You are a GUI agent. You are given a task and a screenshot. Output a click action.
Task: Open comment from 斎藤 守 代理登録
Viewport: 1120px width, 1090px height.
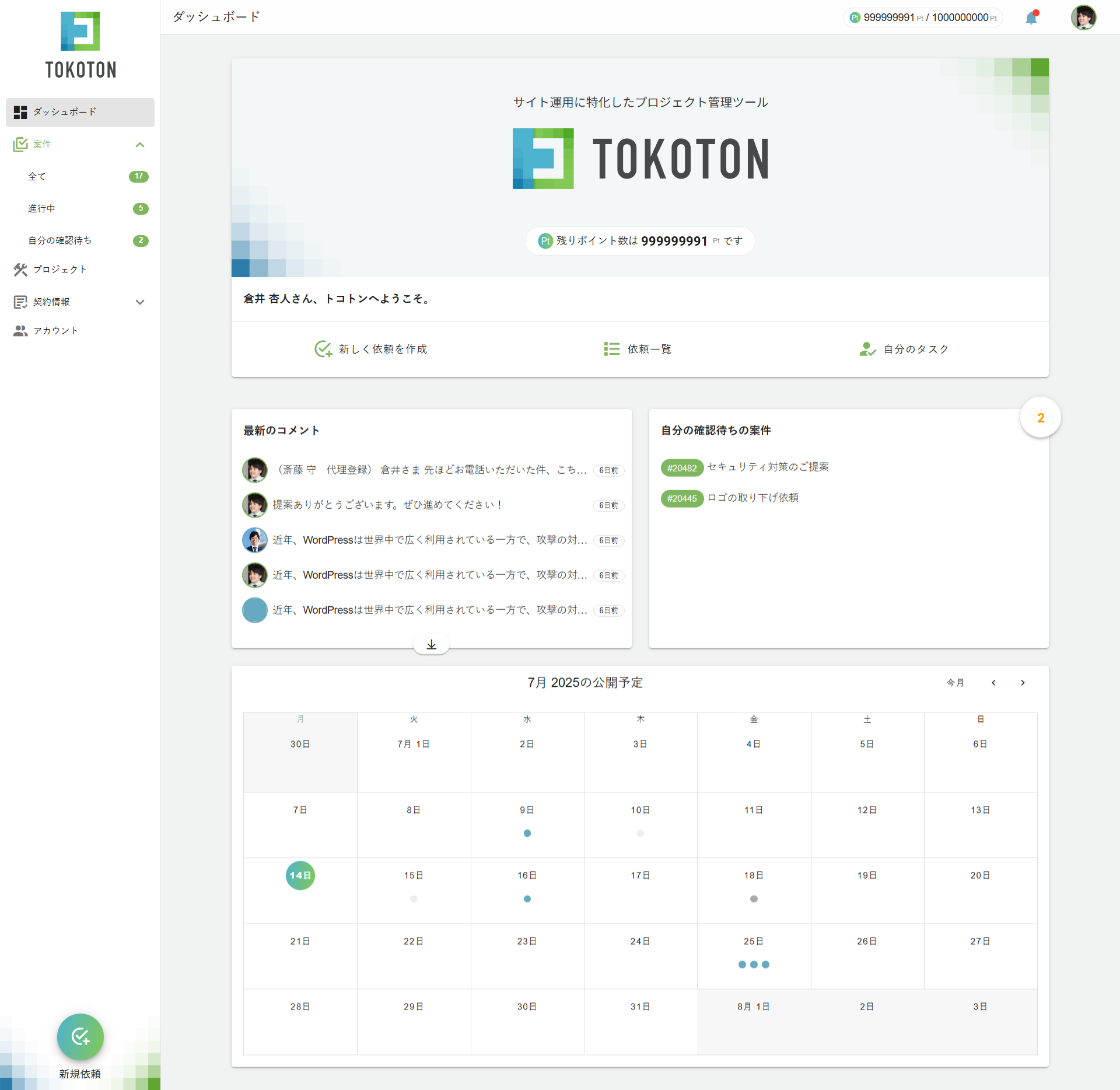430,470
